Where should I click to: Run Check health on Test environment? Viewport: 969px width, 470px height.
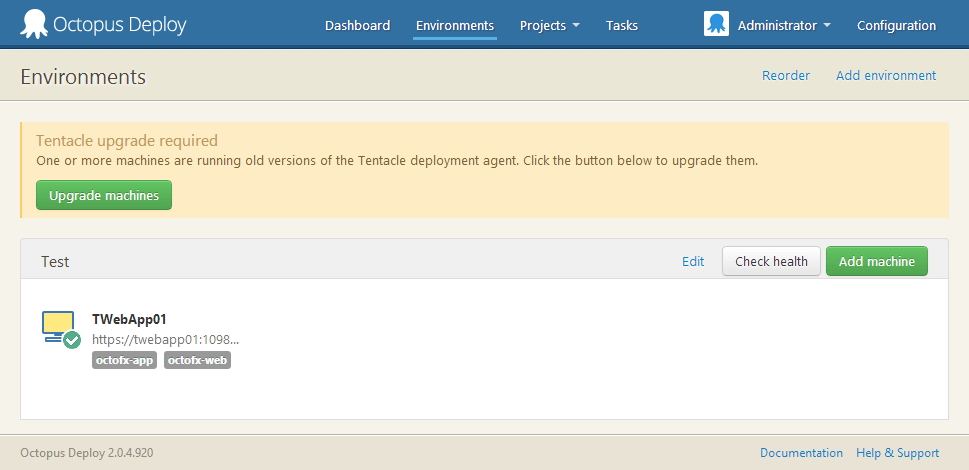point(771,262)
